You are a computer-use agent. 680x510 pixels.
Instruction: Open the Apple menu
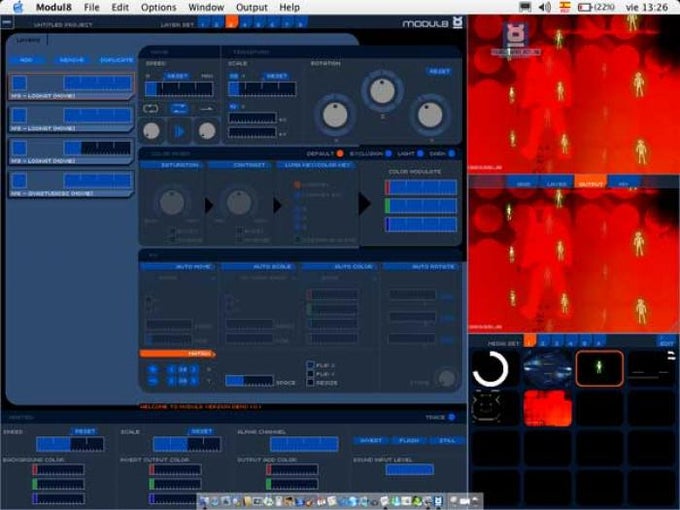18,7
